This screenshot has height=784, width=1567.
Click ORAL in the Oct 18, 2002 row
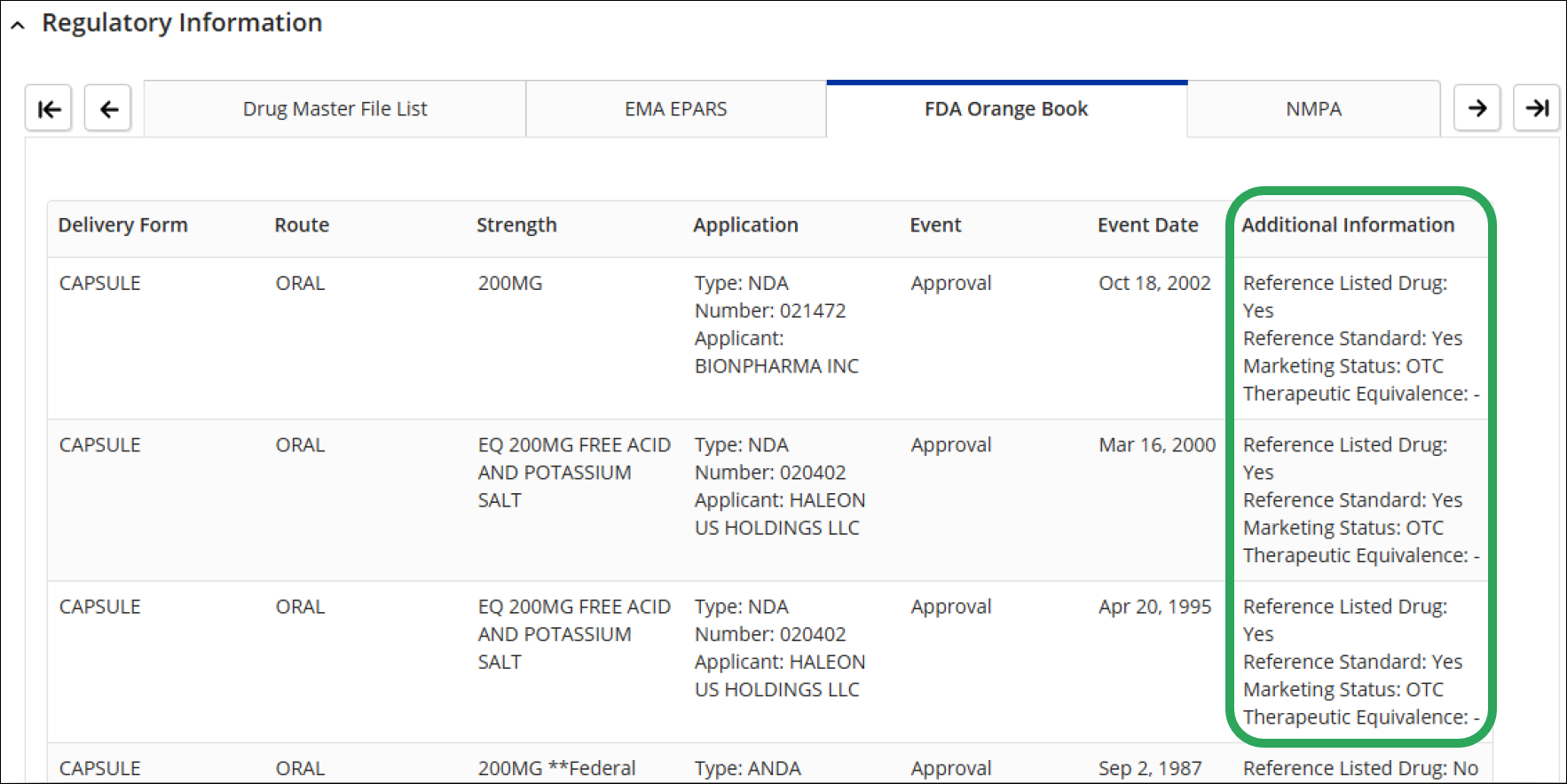(300, 283)
